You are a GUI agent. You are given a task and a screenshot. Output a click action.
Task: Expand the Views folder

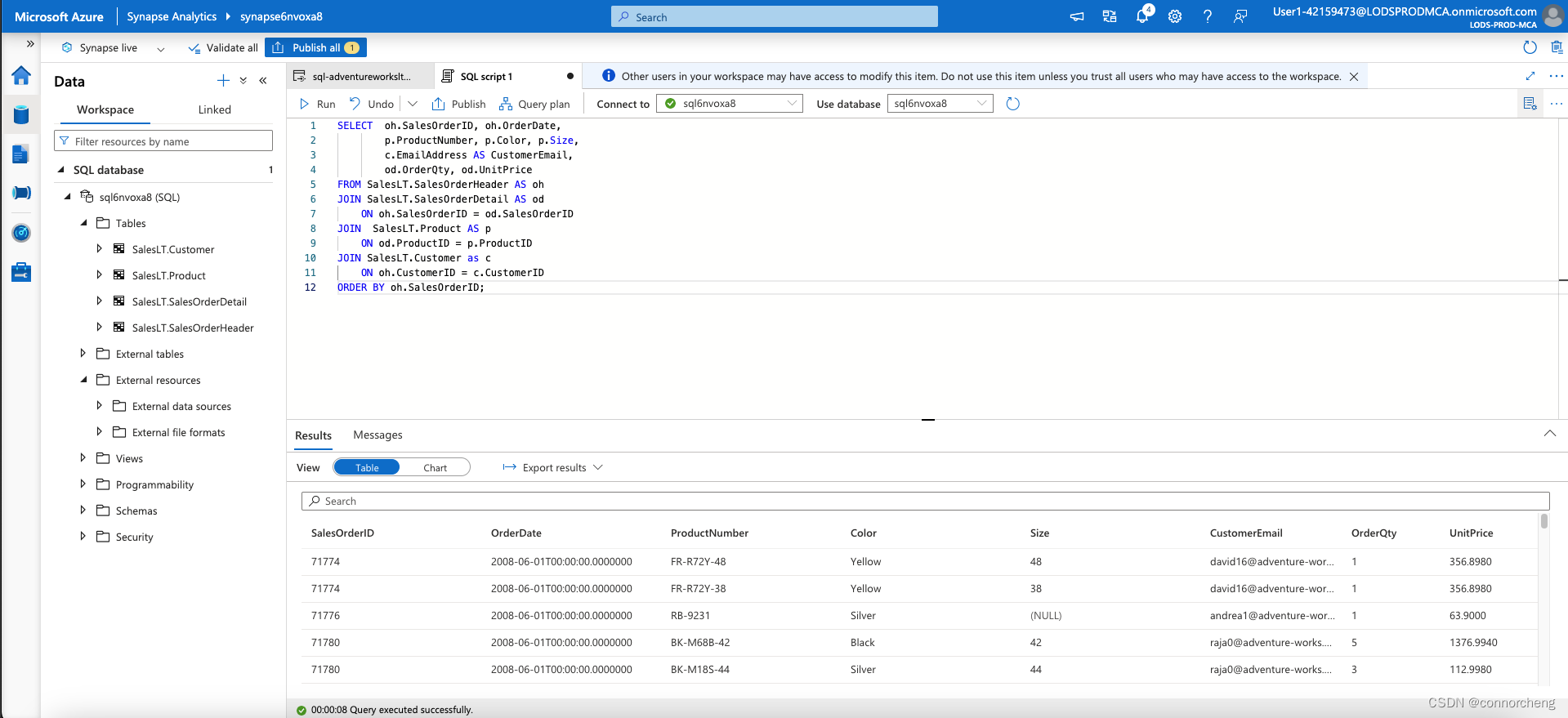pyautogui.click(x=83, y=457)
